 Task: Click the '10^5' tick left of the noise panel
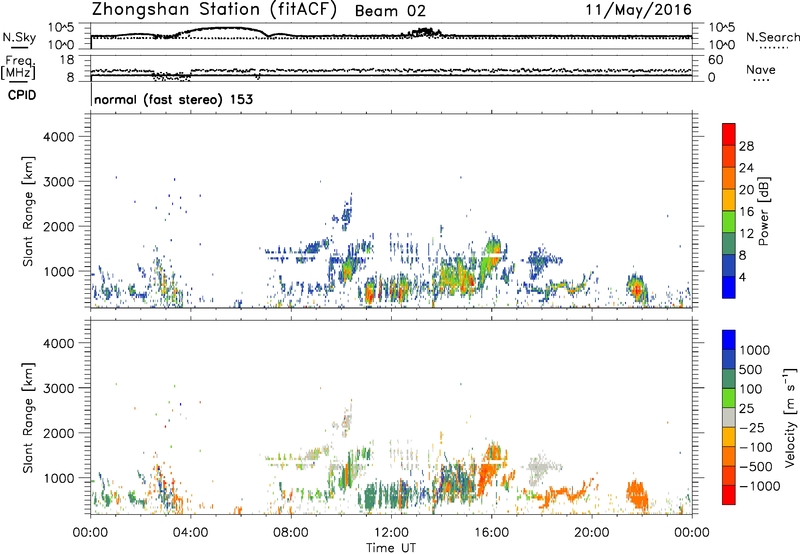pyautogui.click(x=61, y=27)
